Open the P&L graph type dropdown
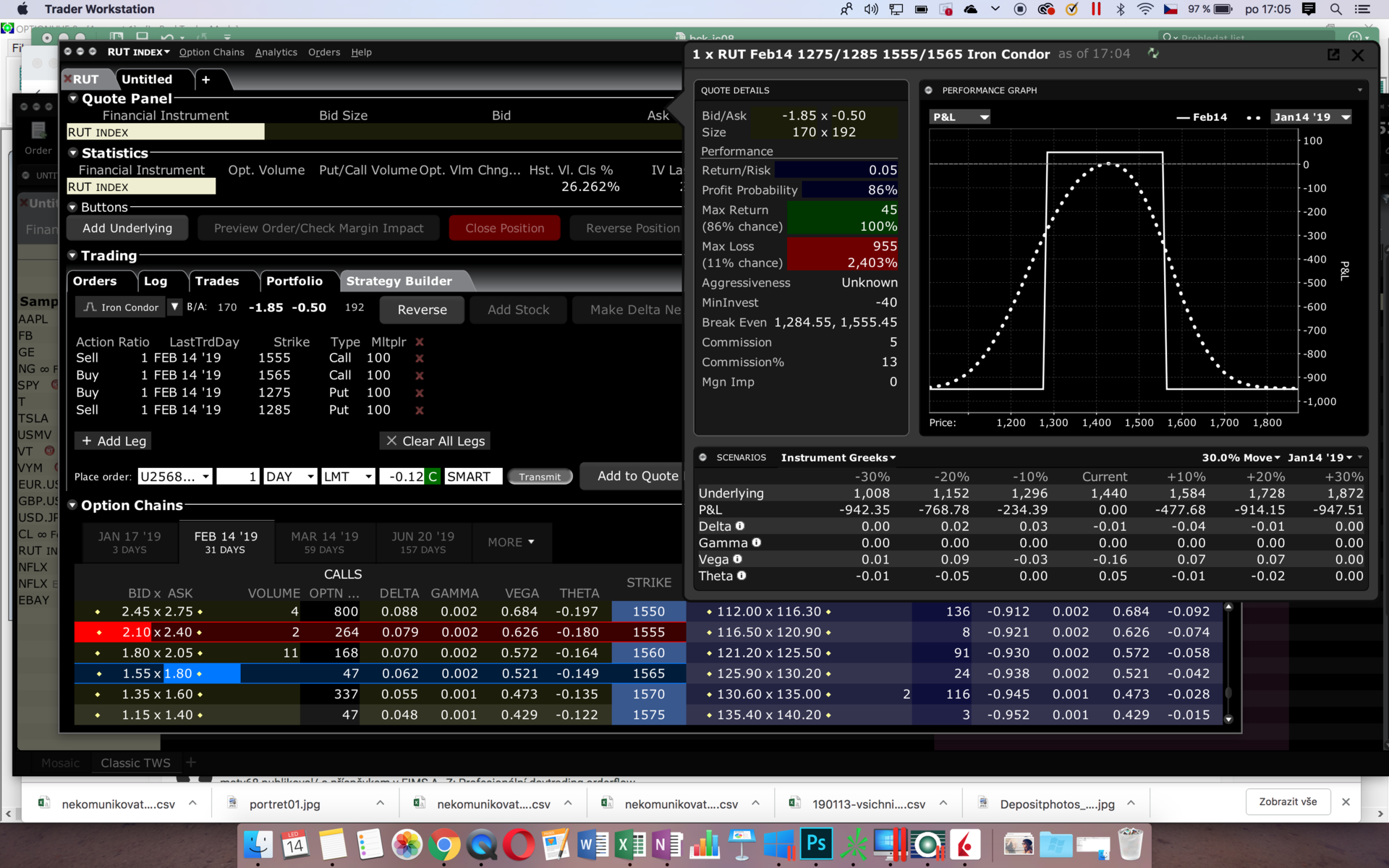The width and height of the screenshot is (1389, 868). pyautogui.click(x=960, y=117)
